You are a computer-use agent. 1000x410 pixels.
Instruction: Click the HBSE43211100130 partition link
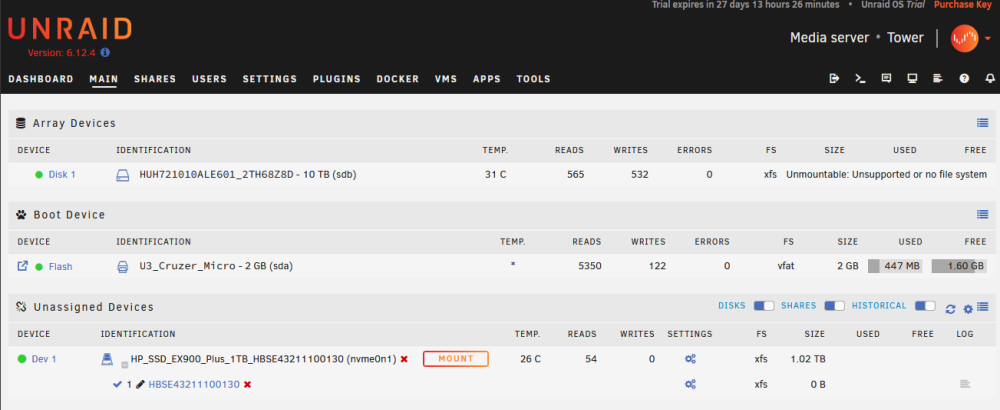point(194,384)
